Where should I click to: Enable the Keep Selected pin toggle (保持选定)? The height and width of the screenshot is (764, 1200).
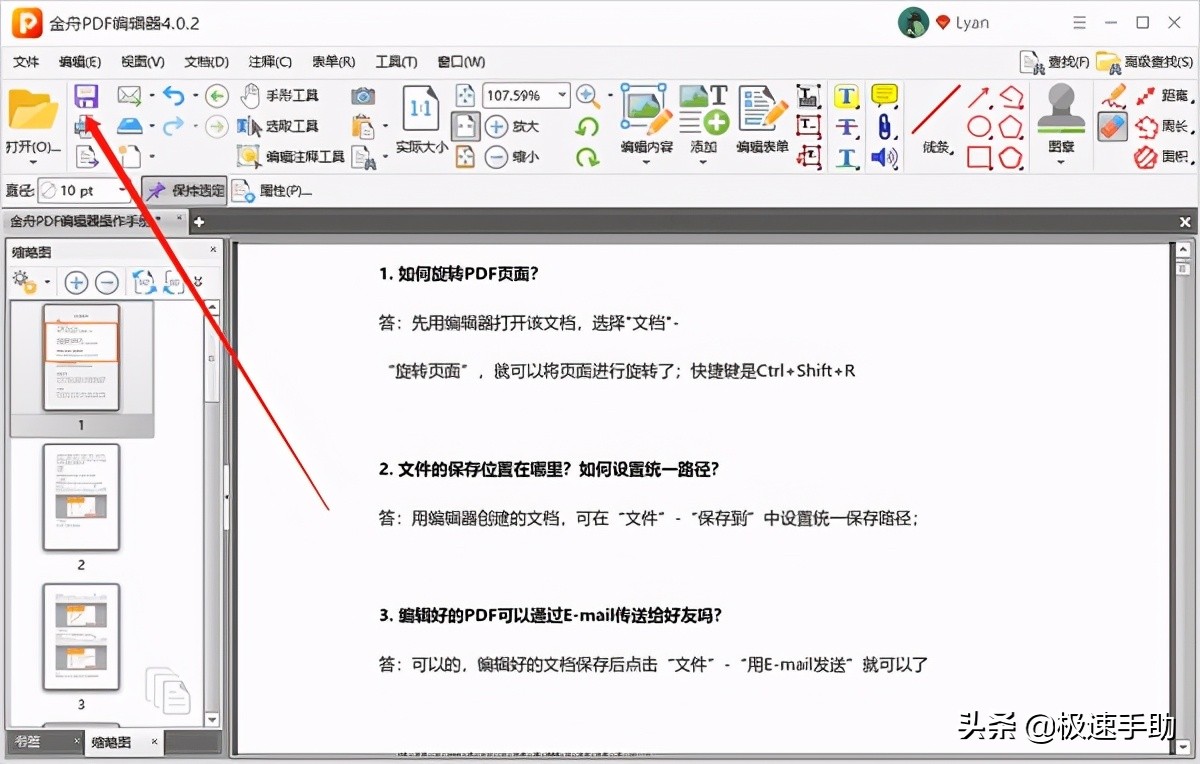pyautogui.click(x=183, y=190)
